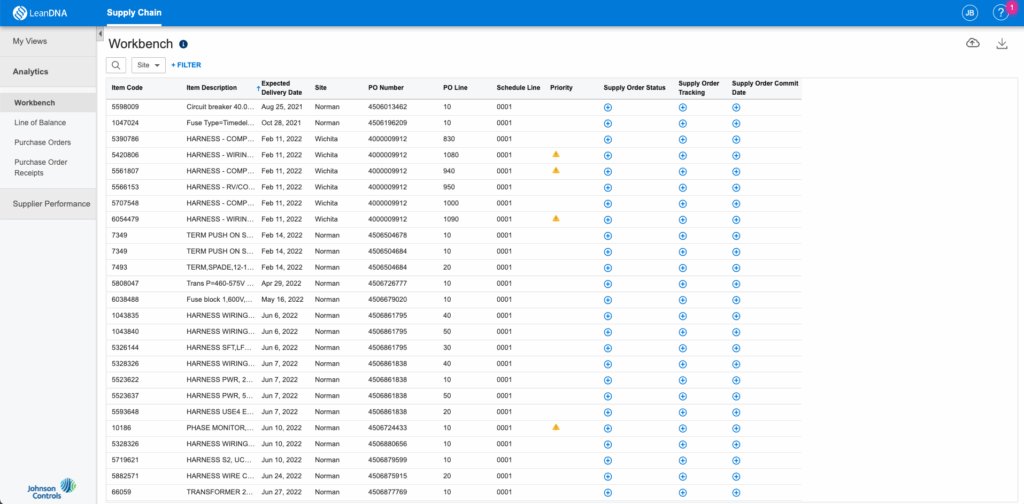
Task: Add Supply Order Status for item 5420806
Action: [607, 155]
